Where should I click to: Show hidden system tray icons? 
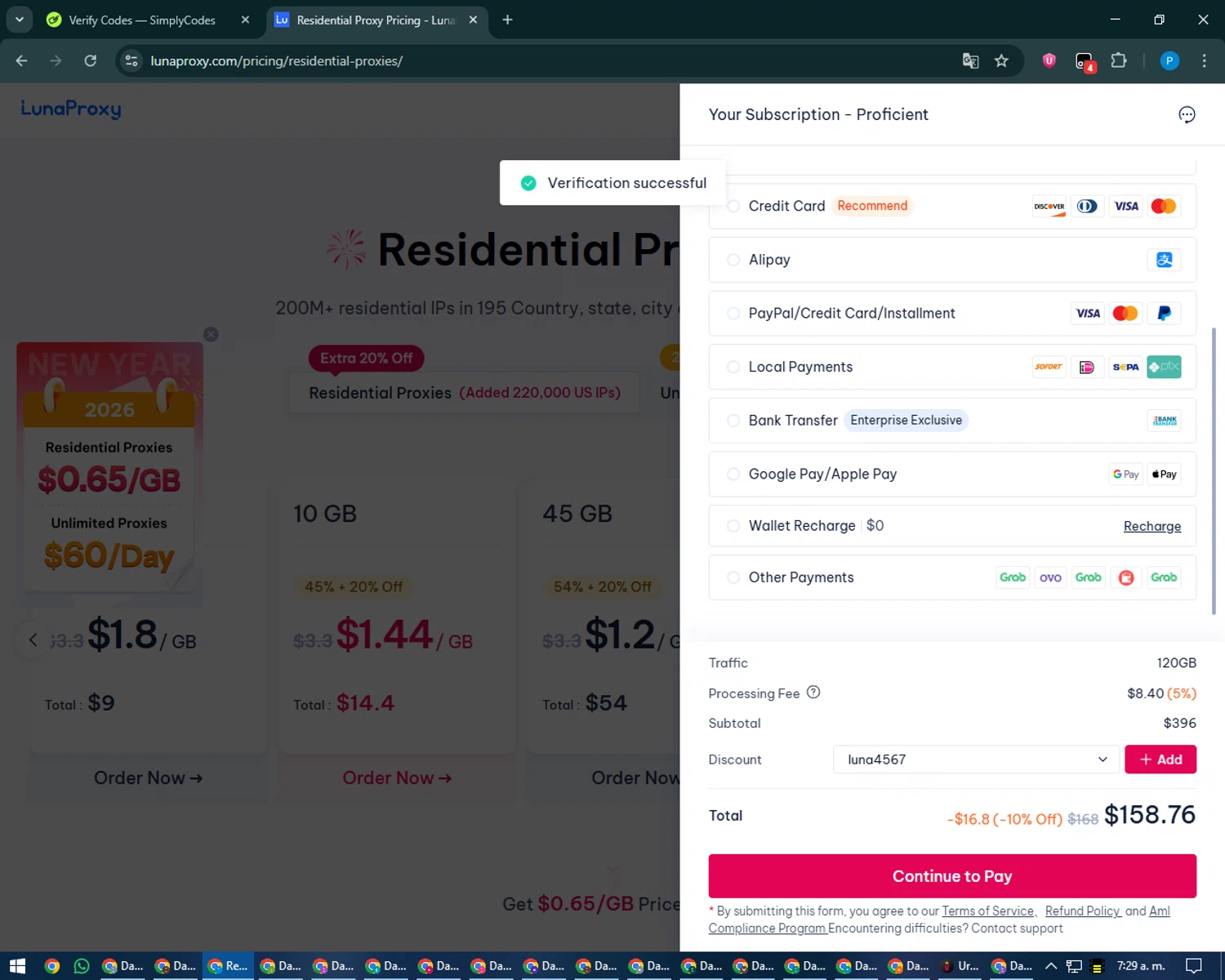[1051, 966]
